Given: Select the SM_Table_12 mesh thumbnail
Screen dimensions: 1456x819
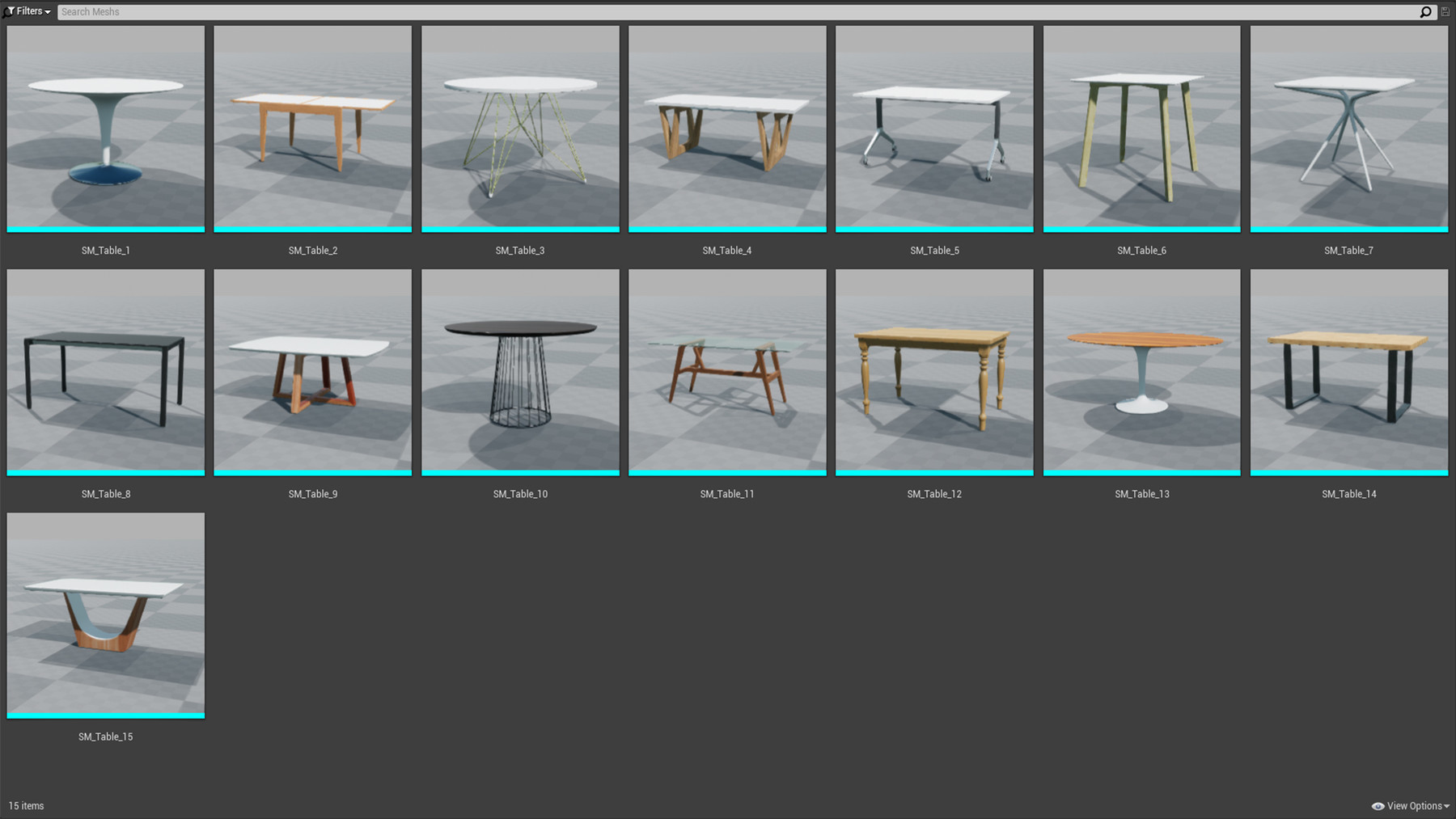Looking at the screenshot, I should click(934, 373).
